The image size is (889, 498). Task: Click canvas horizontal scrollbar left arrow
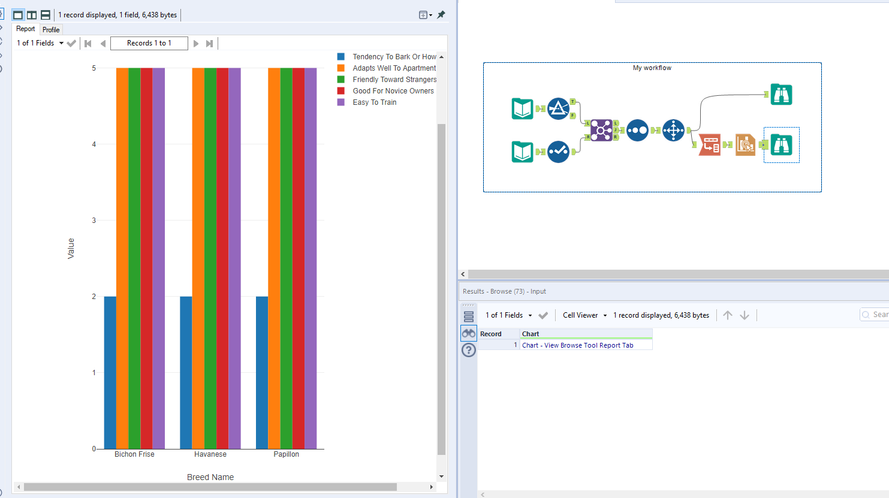point(463,274)
